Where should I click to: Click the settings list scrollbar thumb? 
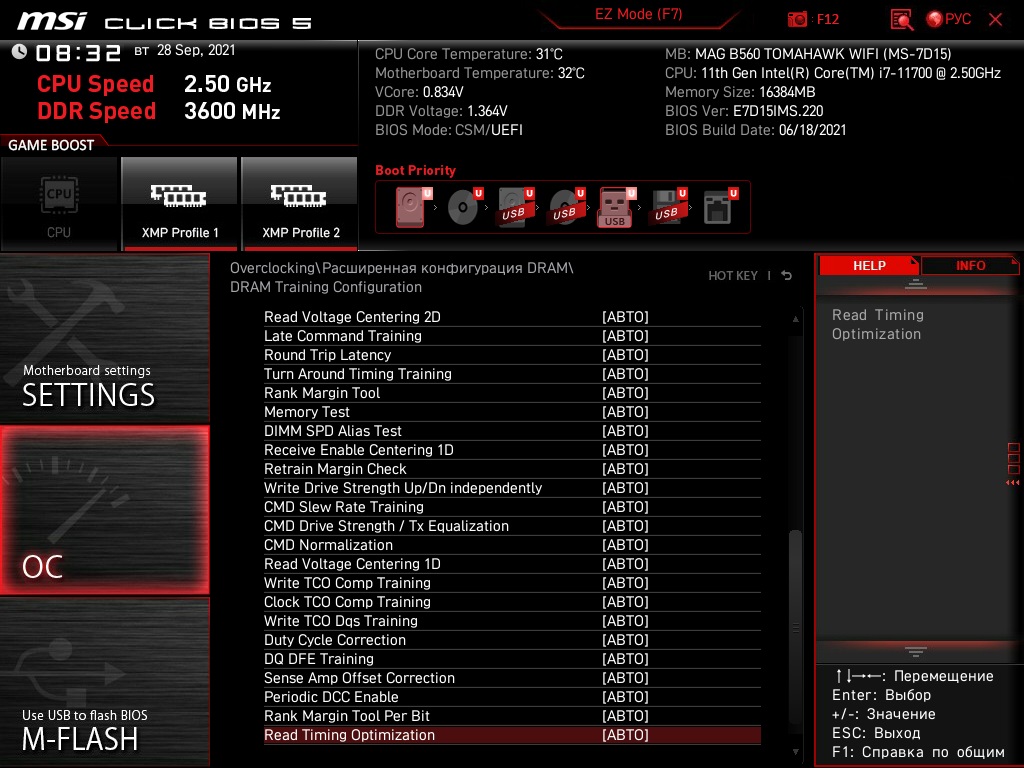795,628
